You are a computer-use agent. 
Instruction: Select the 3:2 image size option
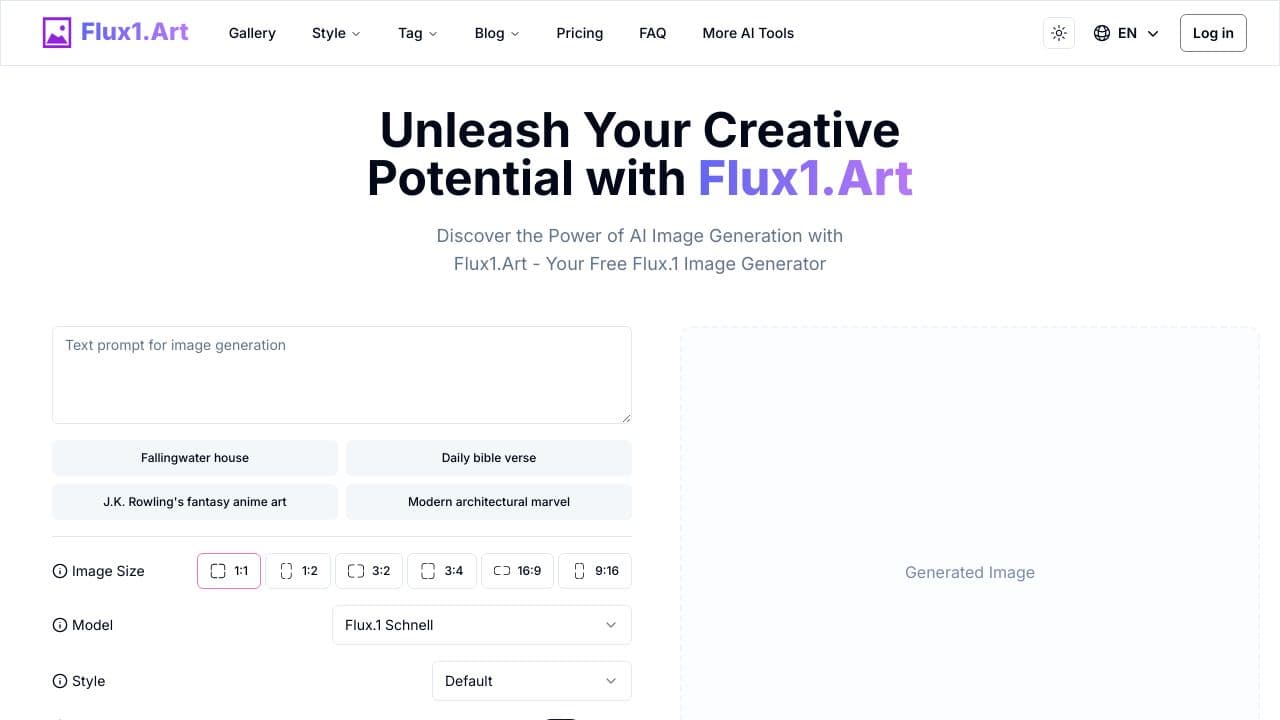pos(369,571)
